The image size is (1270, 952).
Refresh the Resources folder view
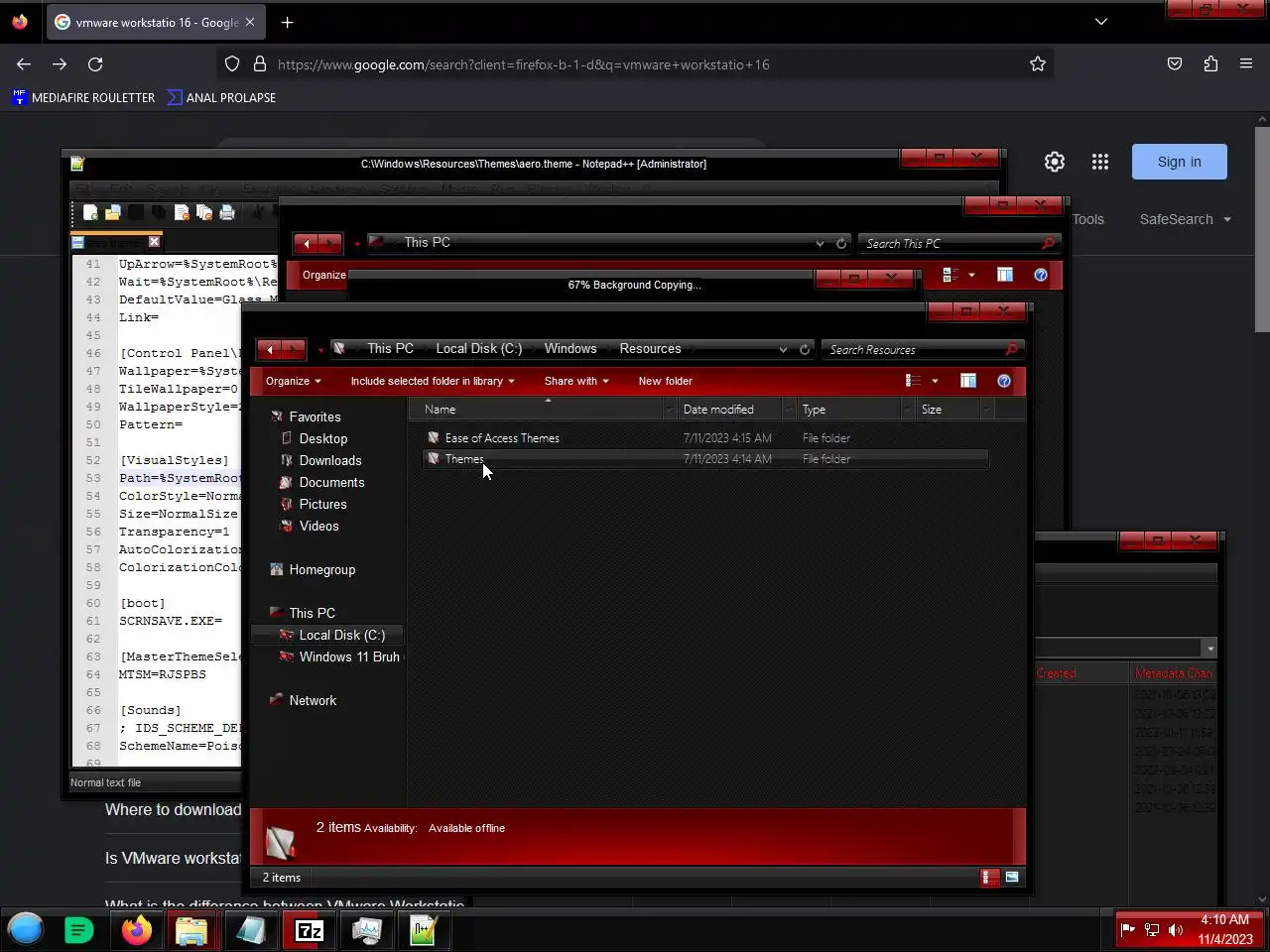pos(805,350)
